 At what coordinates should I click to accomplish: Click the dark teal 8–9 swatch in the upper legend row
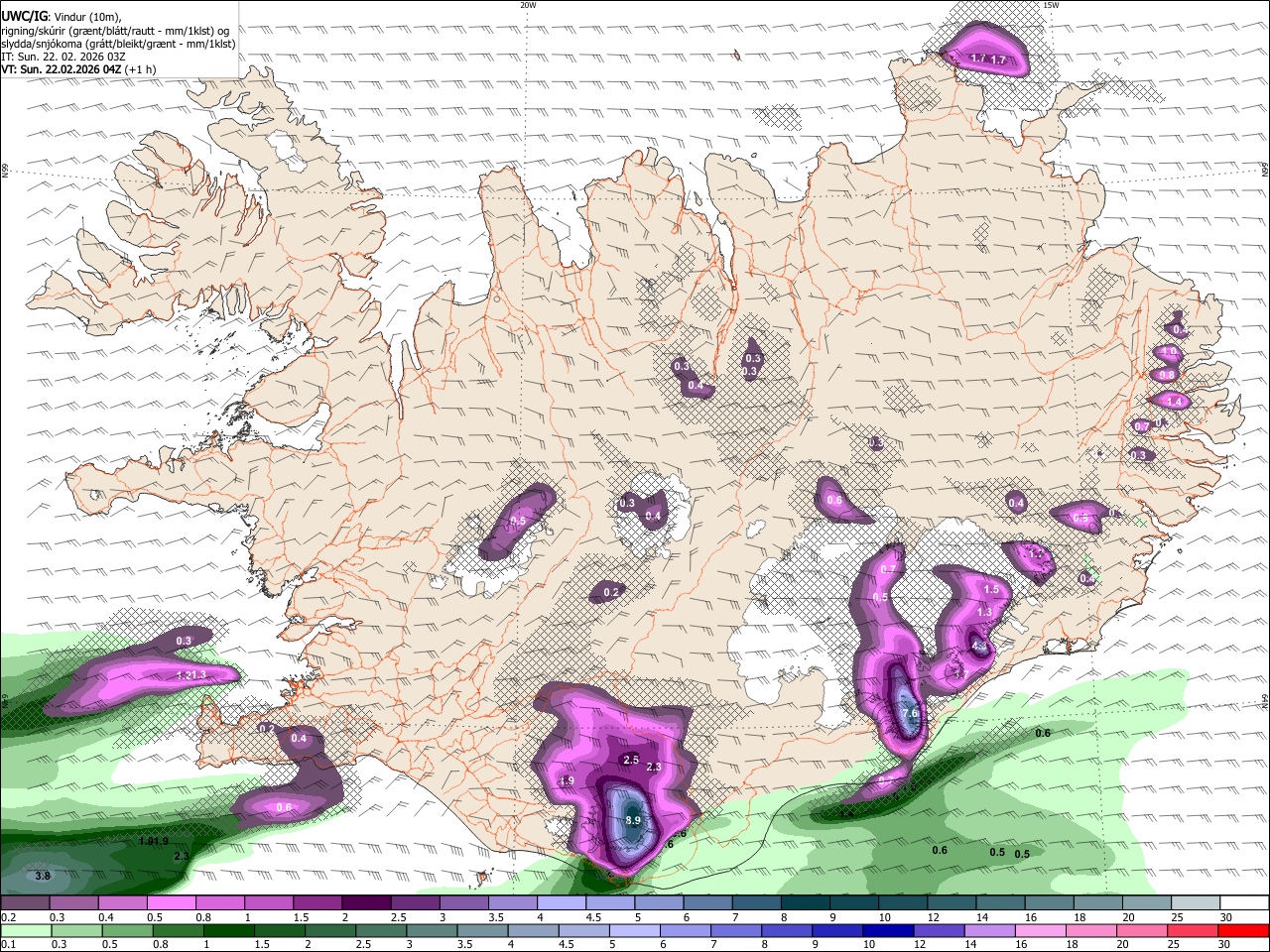pos(805,903)
